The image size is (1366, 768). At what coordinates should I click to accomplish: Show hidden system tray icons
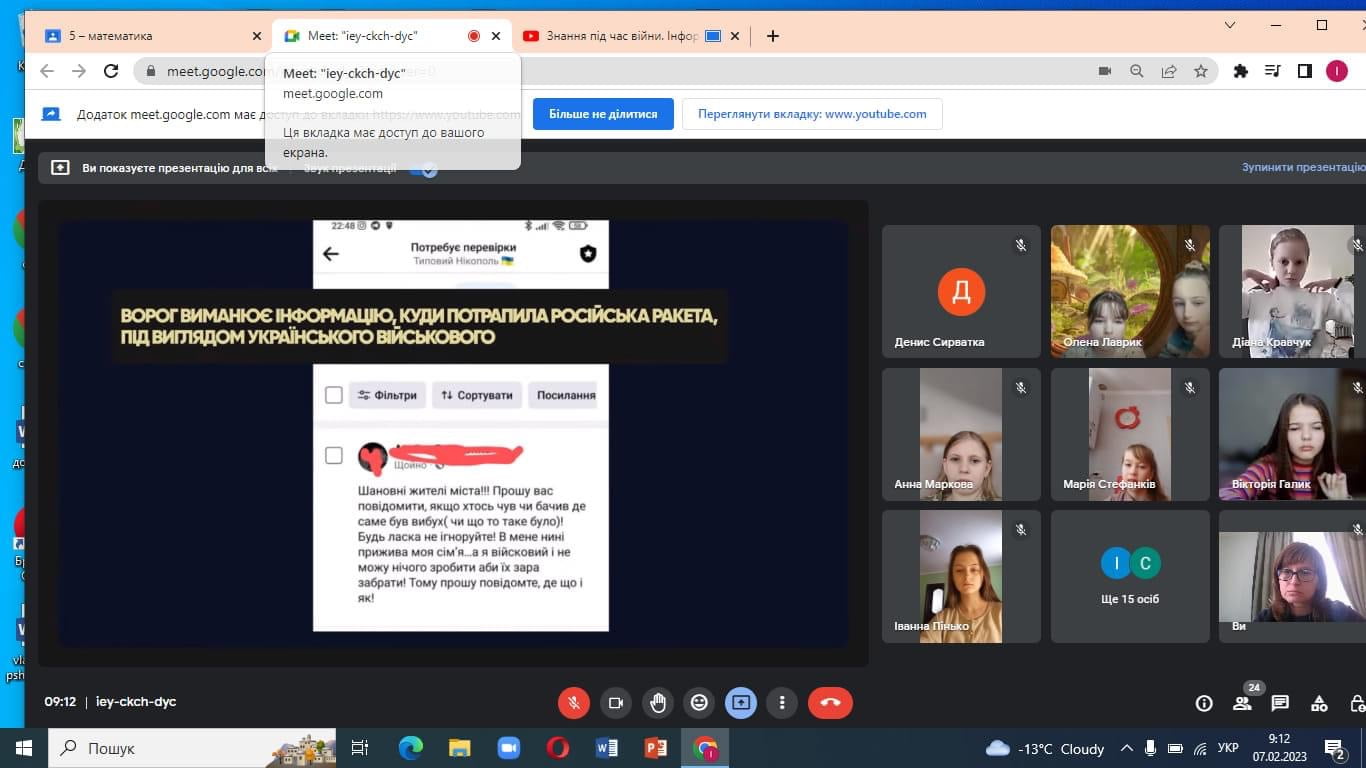pos(1127,748)
